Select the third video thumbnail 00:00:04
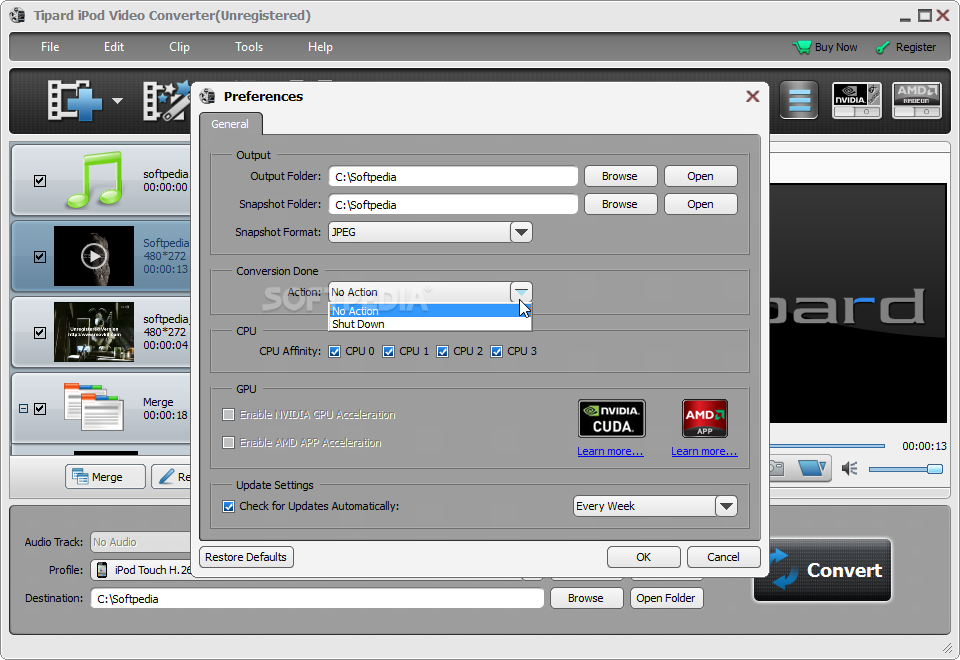960x660 pixels. (x=94, y=332)
